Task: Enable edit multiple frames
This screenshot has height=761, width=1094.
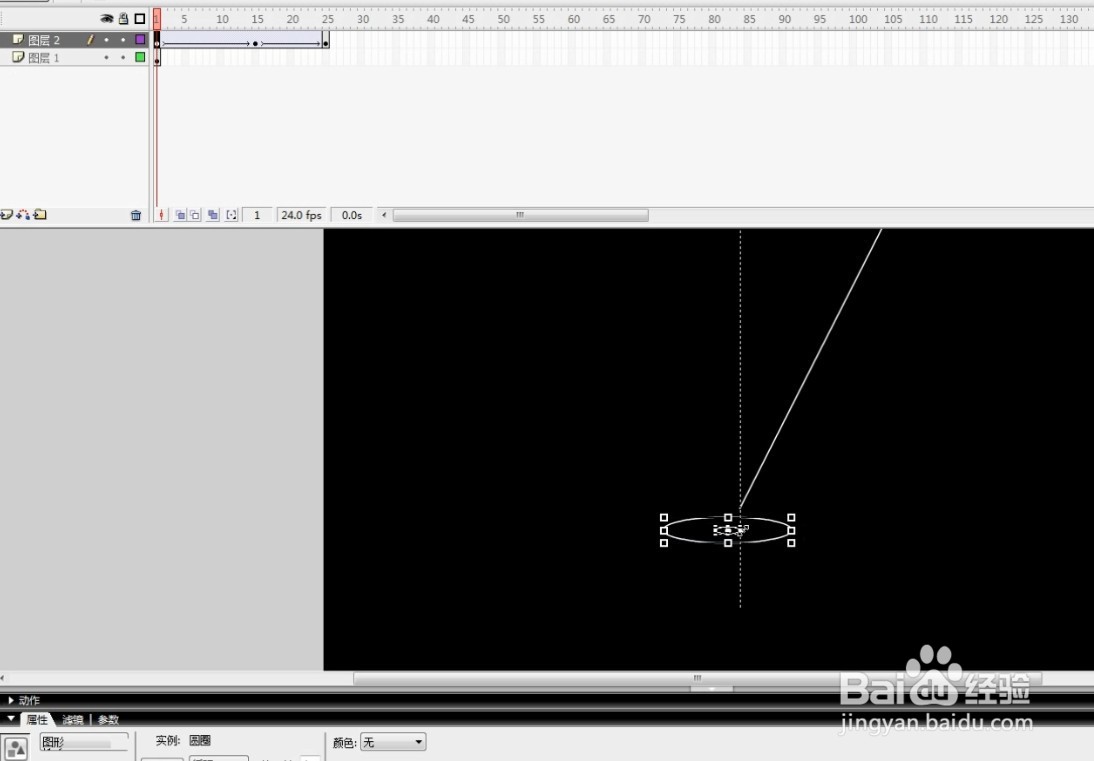Action: (213, 216)
